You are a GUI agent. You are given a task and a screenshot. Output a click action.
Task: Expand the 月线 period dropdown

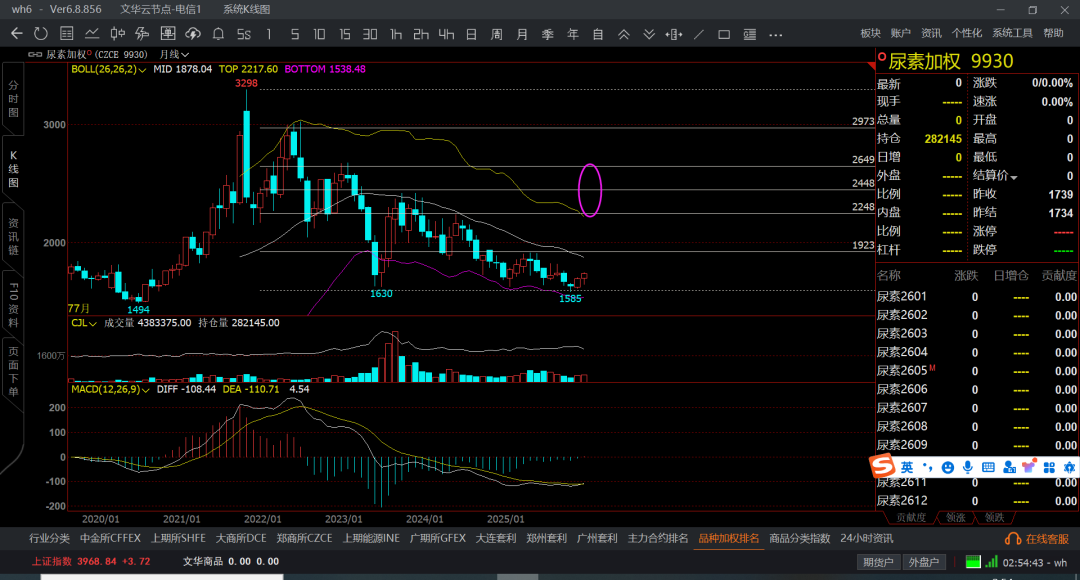186,54
